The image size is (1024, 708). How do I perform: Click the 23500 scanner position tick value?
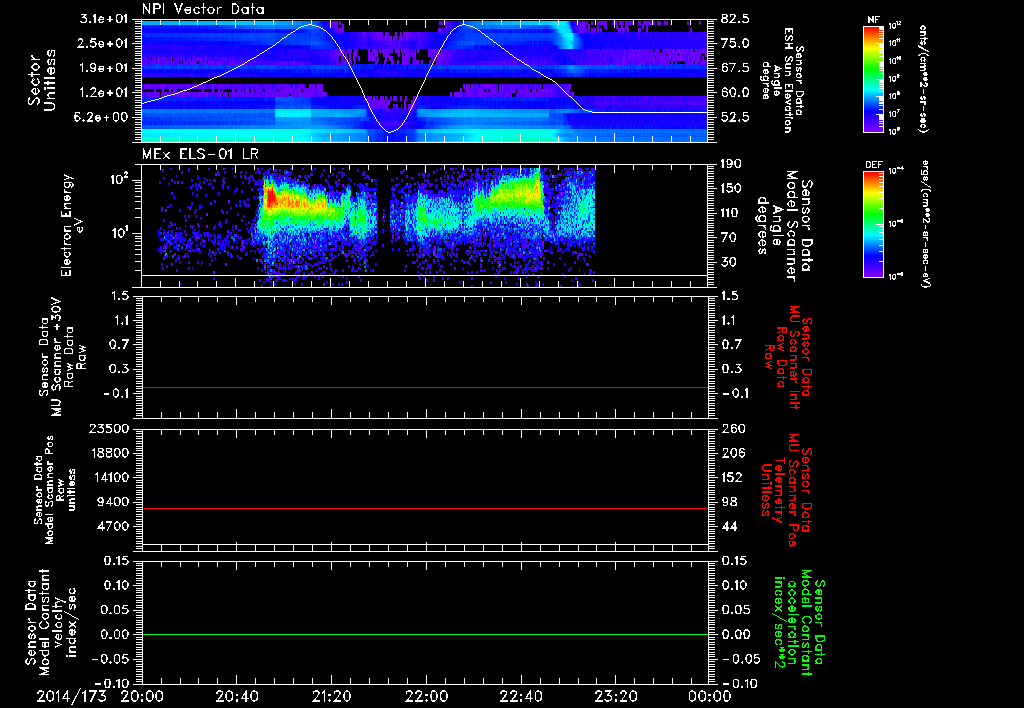click(x=109, y=428)
